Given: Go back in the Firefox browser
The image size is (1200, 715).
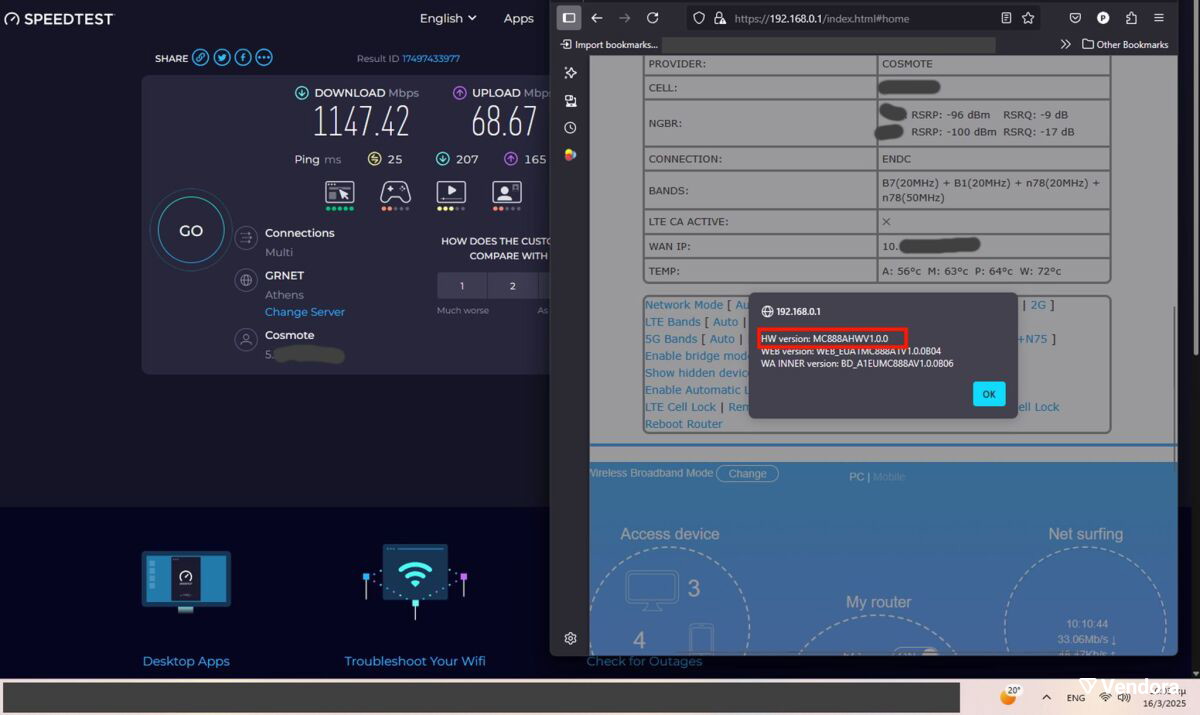Looking at the screenshot, I should [x=597, y=18].
